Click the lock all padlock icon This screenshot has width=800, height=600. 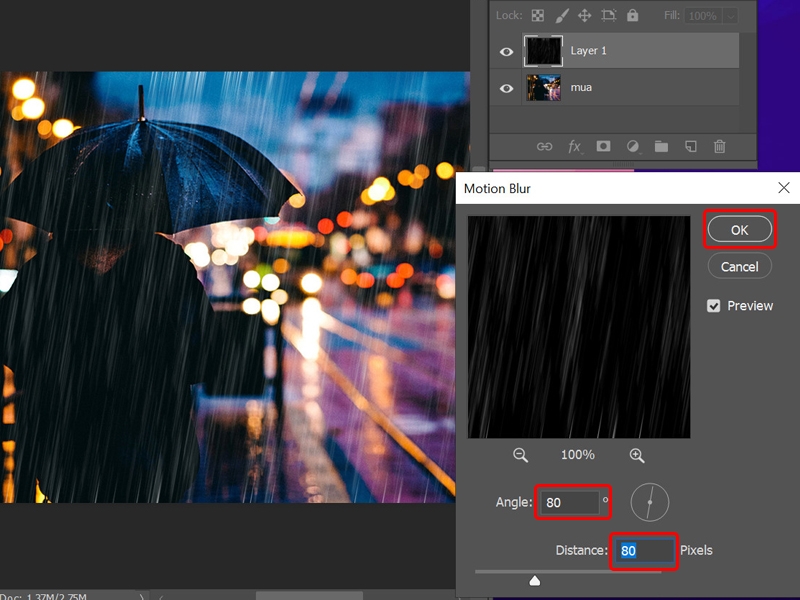(x=632, y=16)
